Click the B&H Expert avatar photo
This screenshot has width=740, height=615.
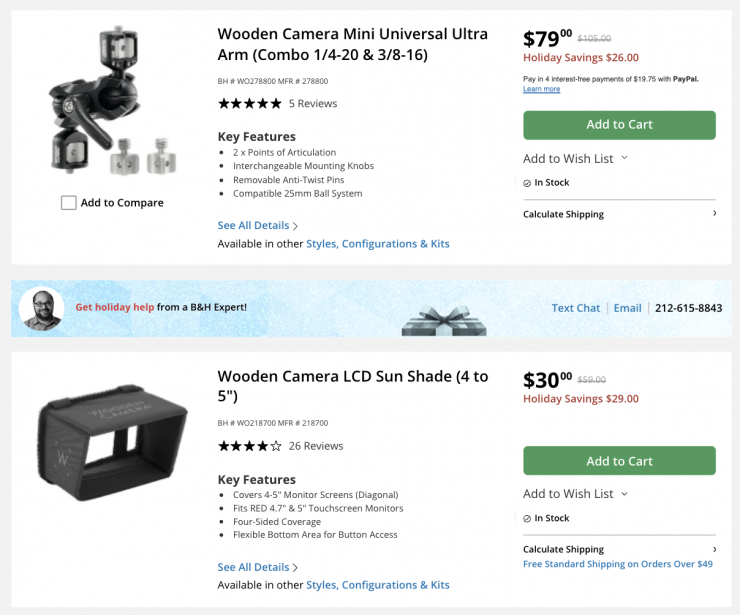click(41, 308)
